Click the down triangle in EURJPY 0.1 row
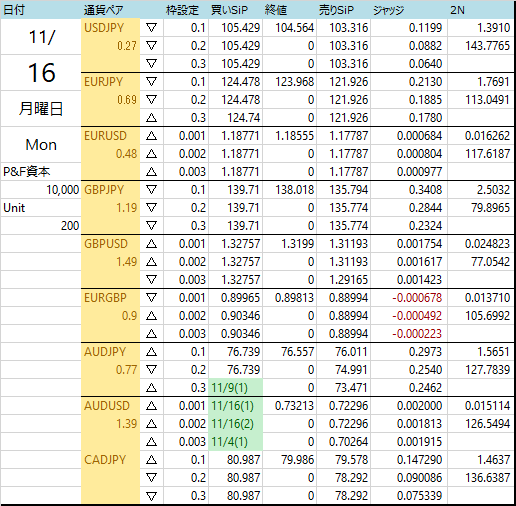This screenshot has width=516, height=506. point(151,82)
